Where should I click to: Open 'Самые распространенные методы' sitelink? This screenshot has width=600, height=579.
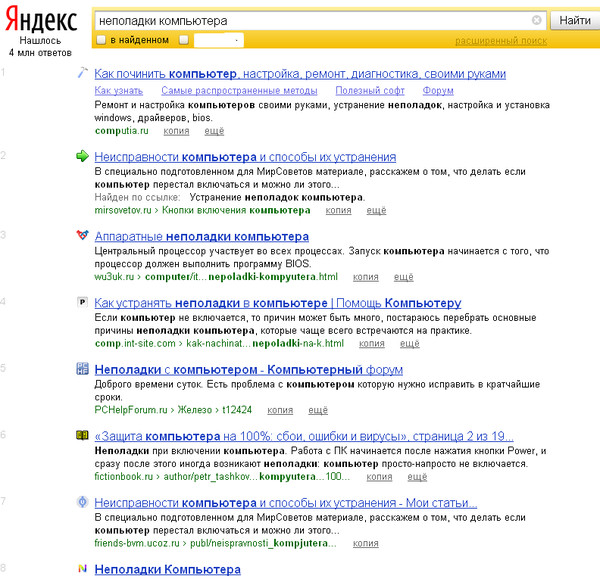click(239, 91)
